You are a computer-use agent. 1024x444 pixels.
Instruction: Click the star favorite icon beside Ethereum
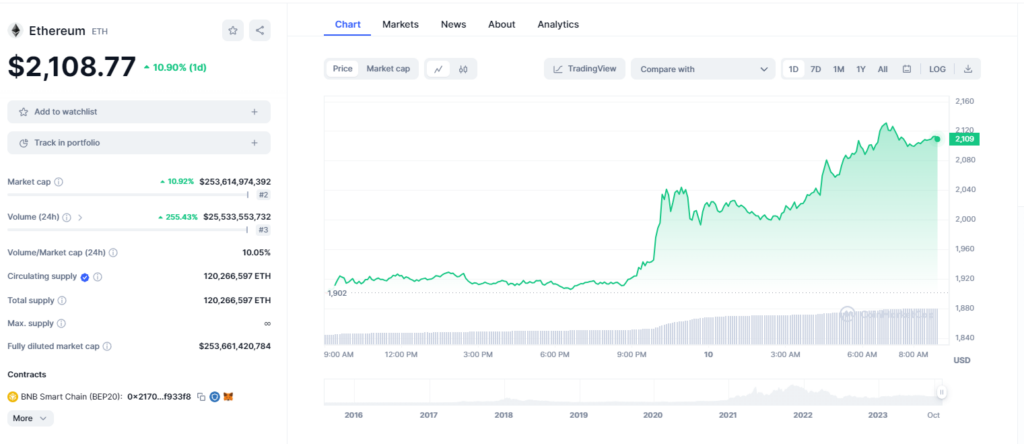(232, 30)
